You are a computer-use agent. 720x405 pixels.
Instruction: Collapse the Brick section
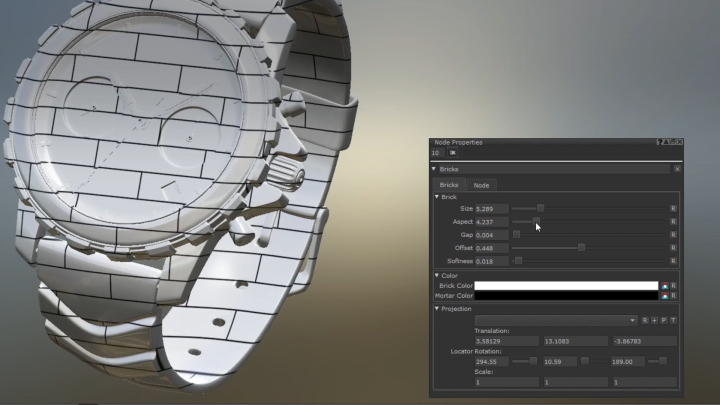[437, 197]
